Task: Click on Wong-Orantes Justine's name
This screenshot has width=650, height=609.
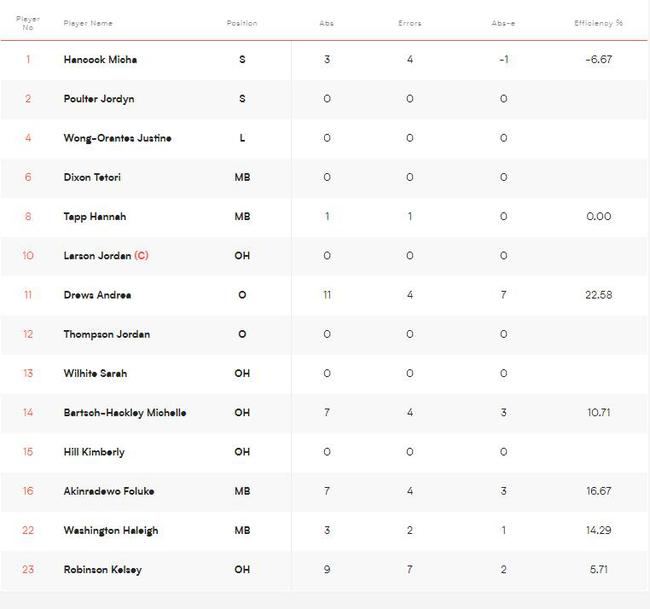Action: tap(117, 138)
